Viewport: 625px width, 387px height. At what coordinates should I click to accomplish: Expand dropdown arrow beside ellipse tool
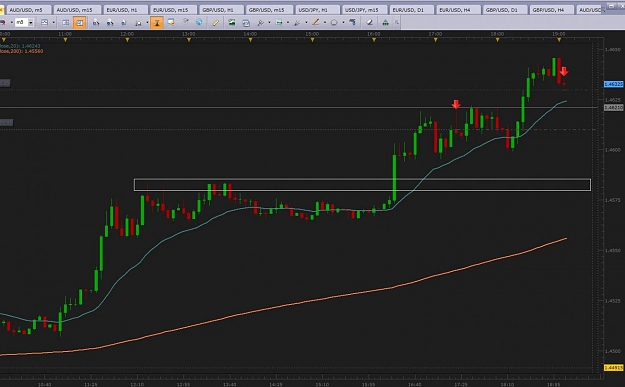343,23
